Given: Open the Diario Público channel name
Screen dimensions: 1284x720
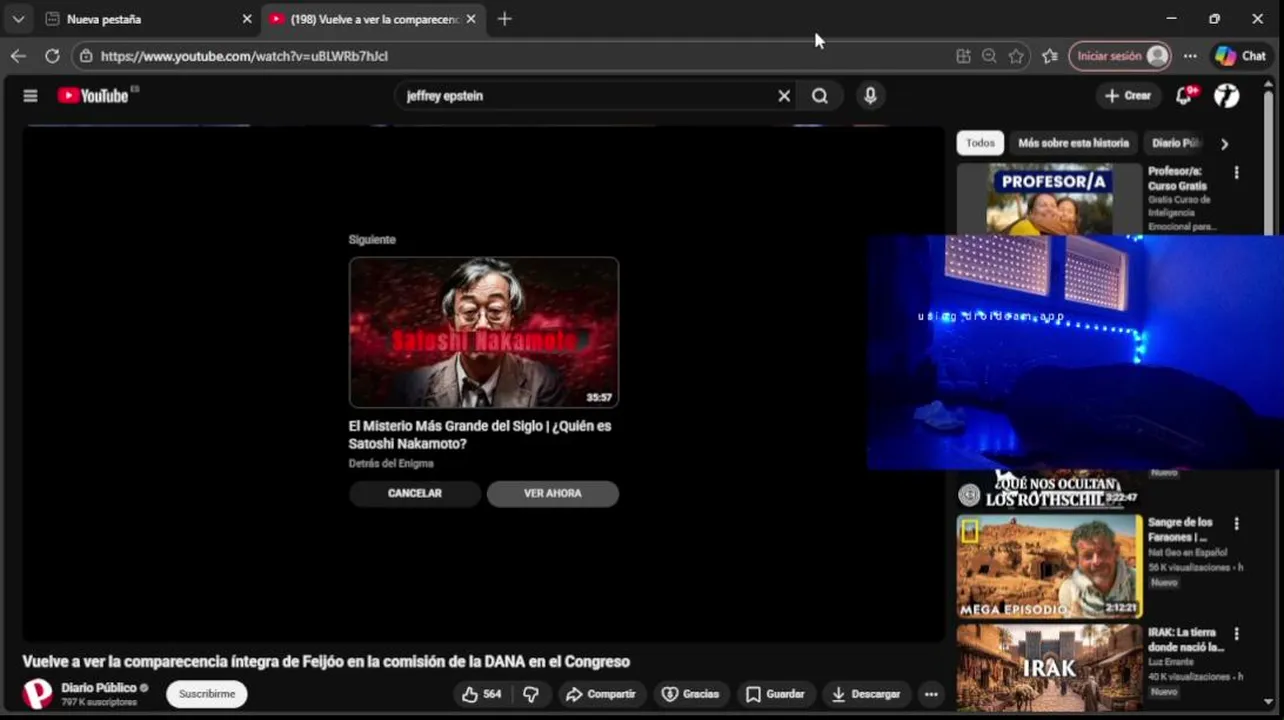Looking at the screenshot, I should (99, 688).
